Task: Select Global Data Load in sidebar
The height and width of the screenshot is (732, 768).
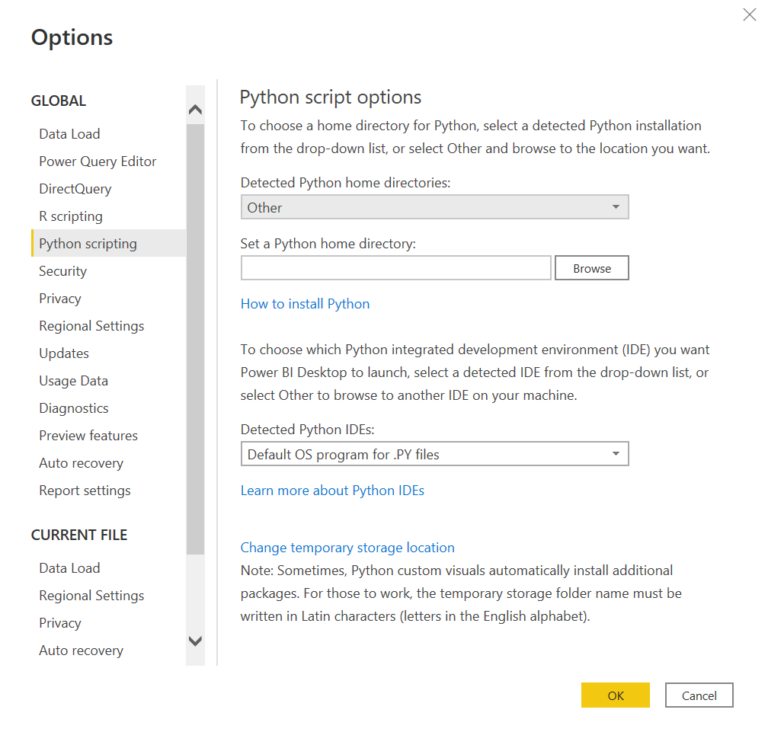Action: pos(70,134)
